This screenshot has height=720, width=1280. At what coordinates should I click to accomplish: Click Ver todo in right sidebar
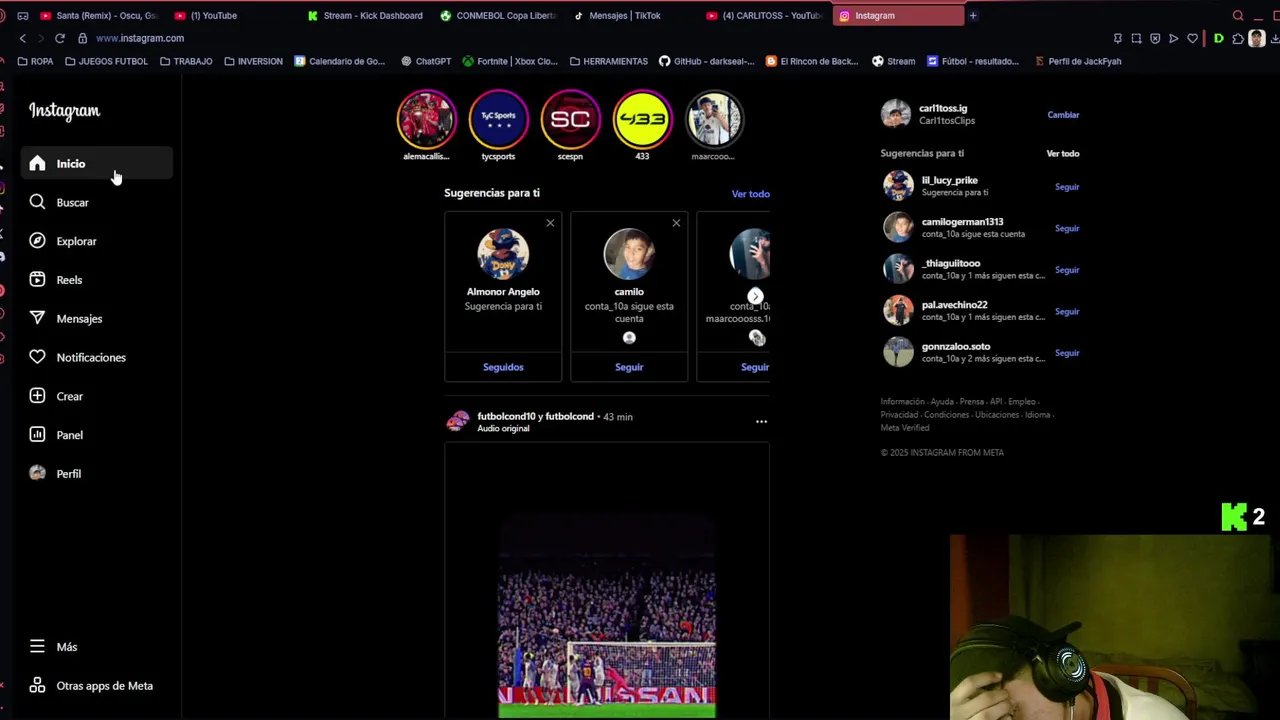tap(1062, 154)
